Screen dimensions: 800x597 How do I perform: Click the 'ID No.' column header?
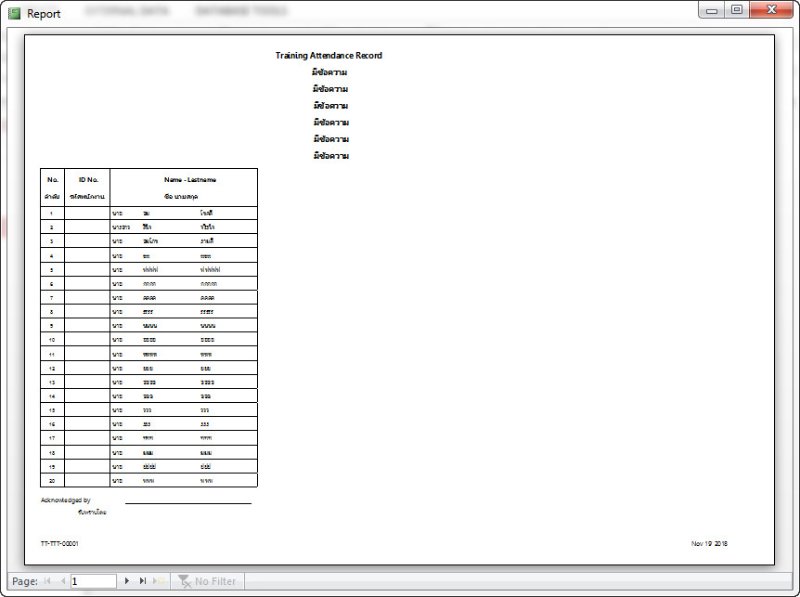coord(87,179)
